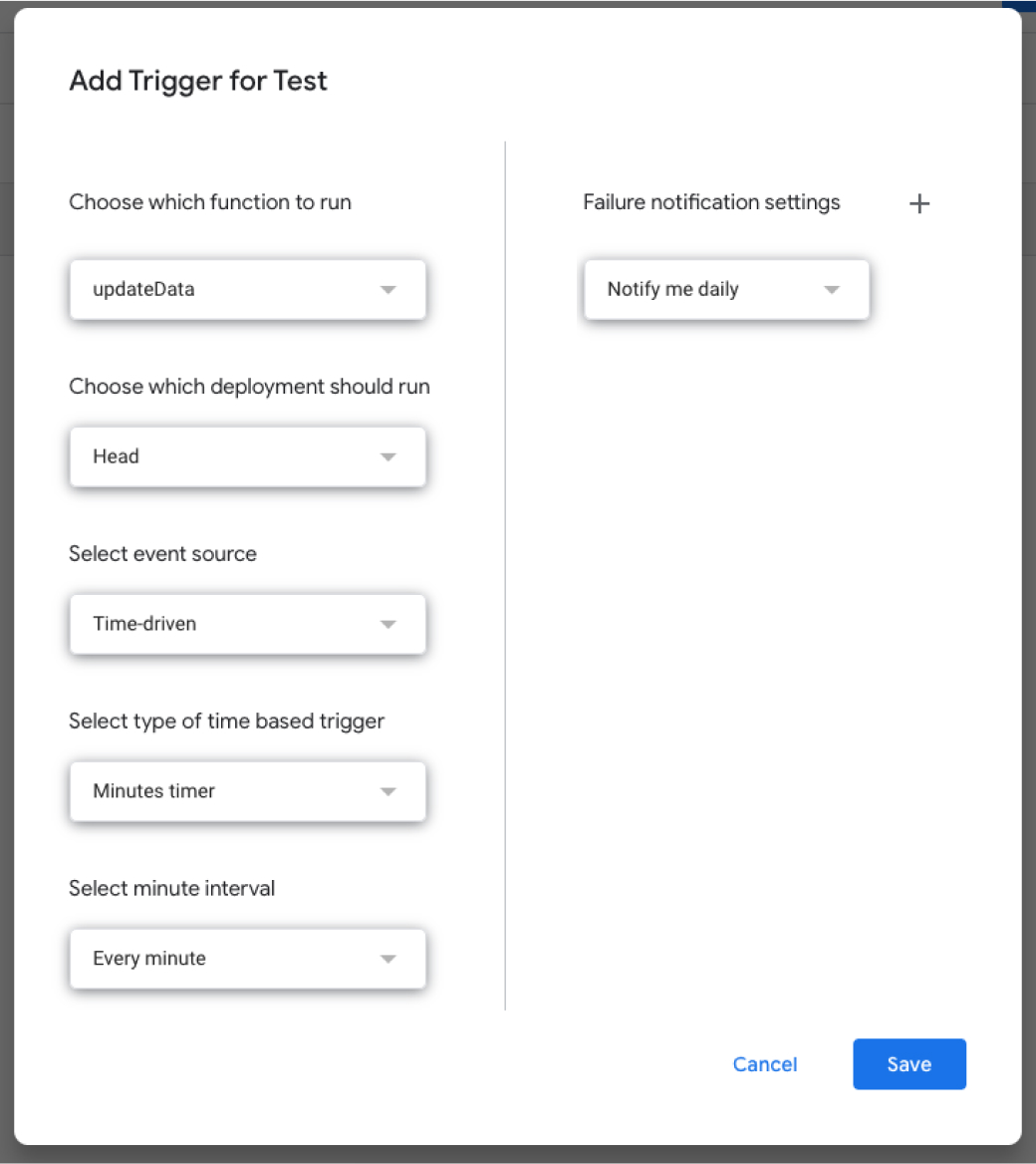Click the dropdown arrow beside Head

tap(388, 456)
